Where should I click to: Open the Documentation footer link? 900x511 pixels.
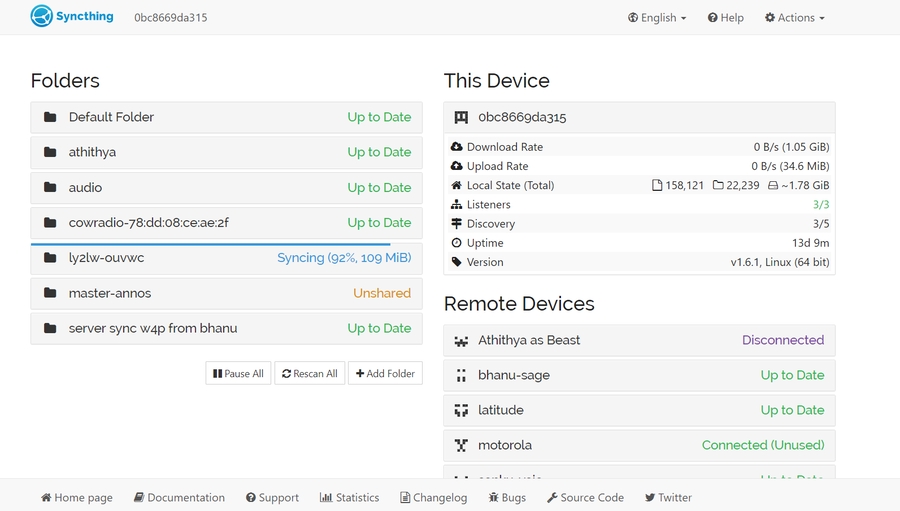(179, 497)
